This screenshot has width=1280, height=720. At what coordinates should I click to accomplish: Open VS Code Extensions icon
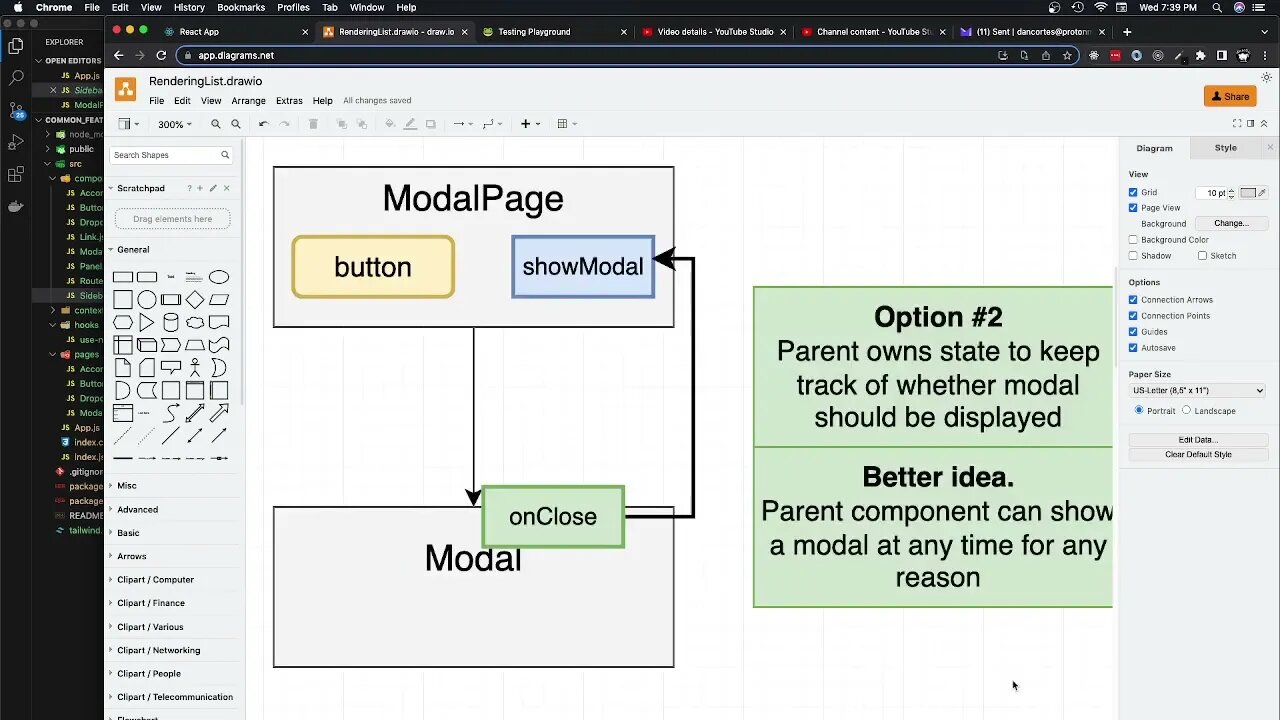(15, 174)
